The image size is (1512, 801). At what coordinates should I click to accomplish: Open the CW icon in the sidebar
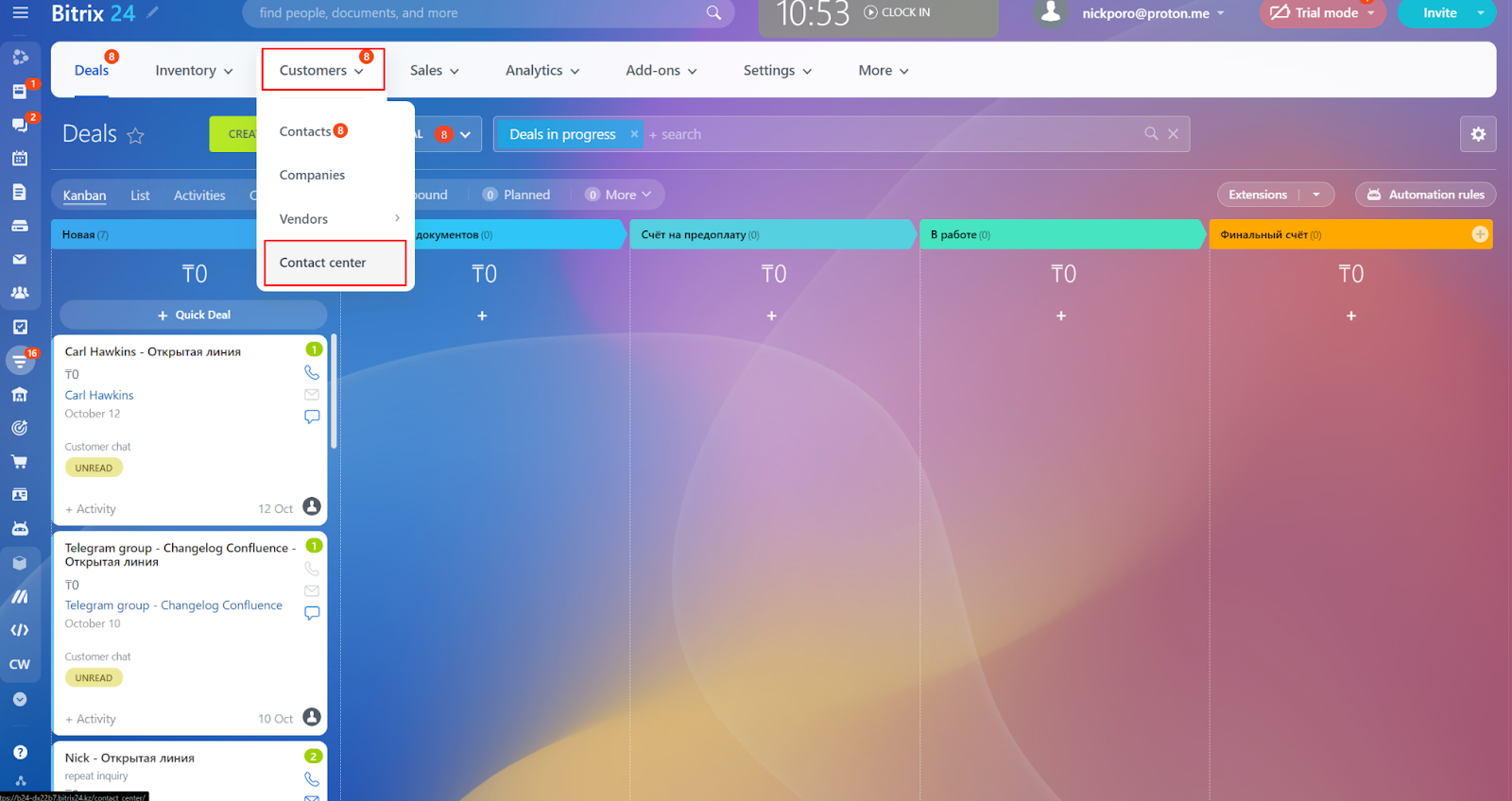point(20,664)
